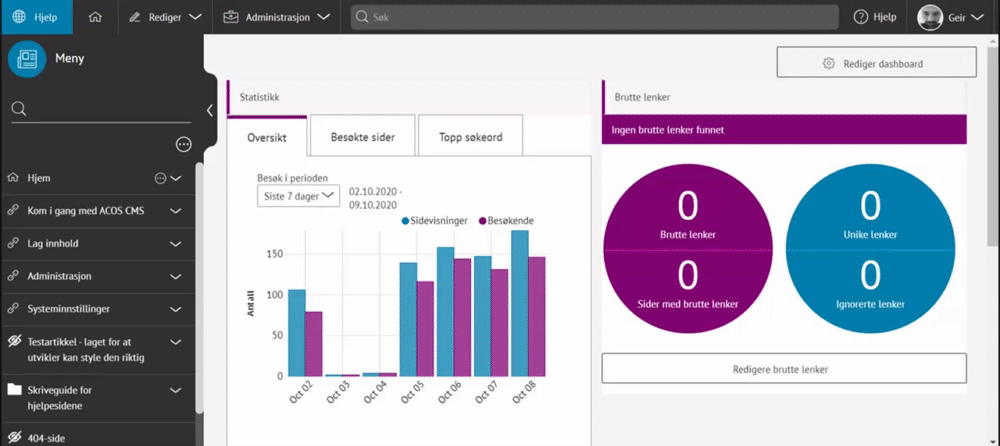
Task: Click the home icon in top bar
Action: [x=95, y=17]
